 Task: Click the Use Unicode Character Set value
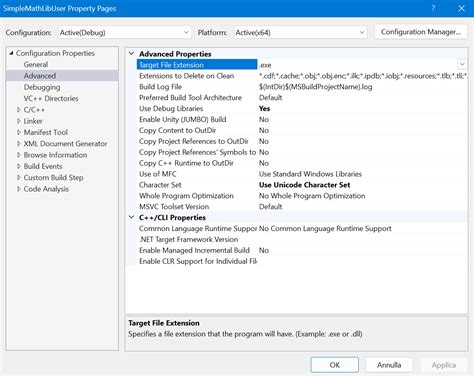point(304,185)
